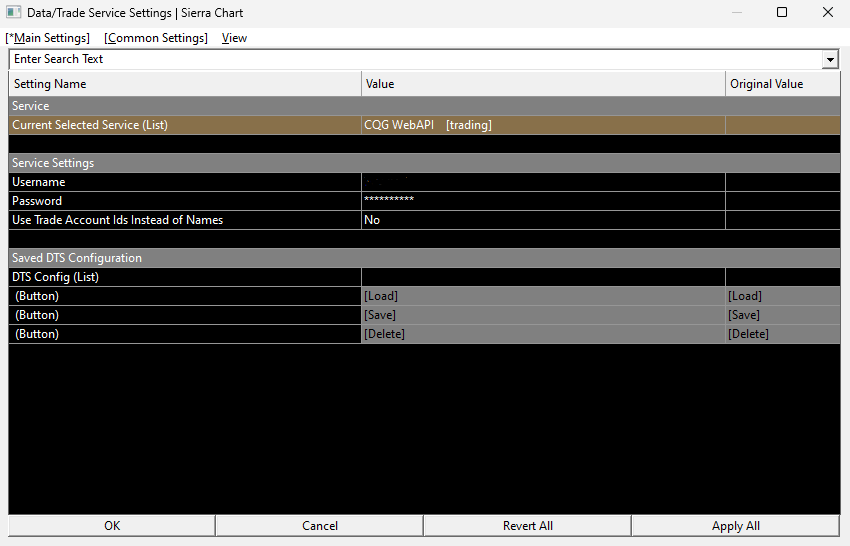Open the DTS Config list value cell
This screenshot has width=850, height=546.
pyautogui.click(x=543, y=277)
